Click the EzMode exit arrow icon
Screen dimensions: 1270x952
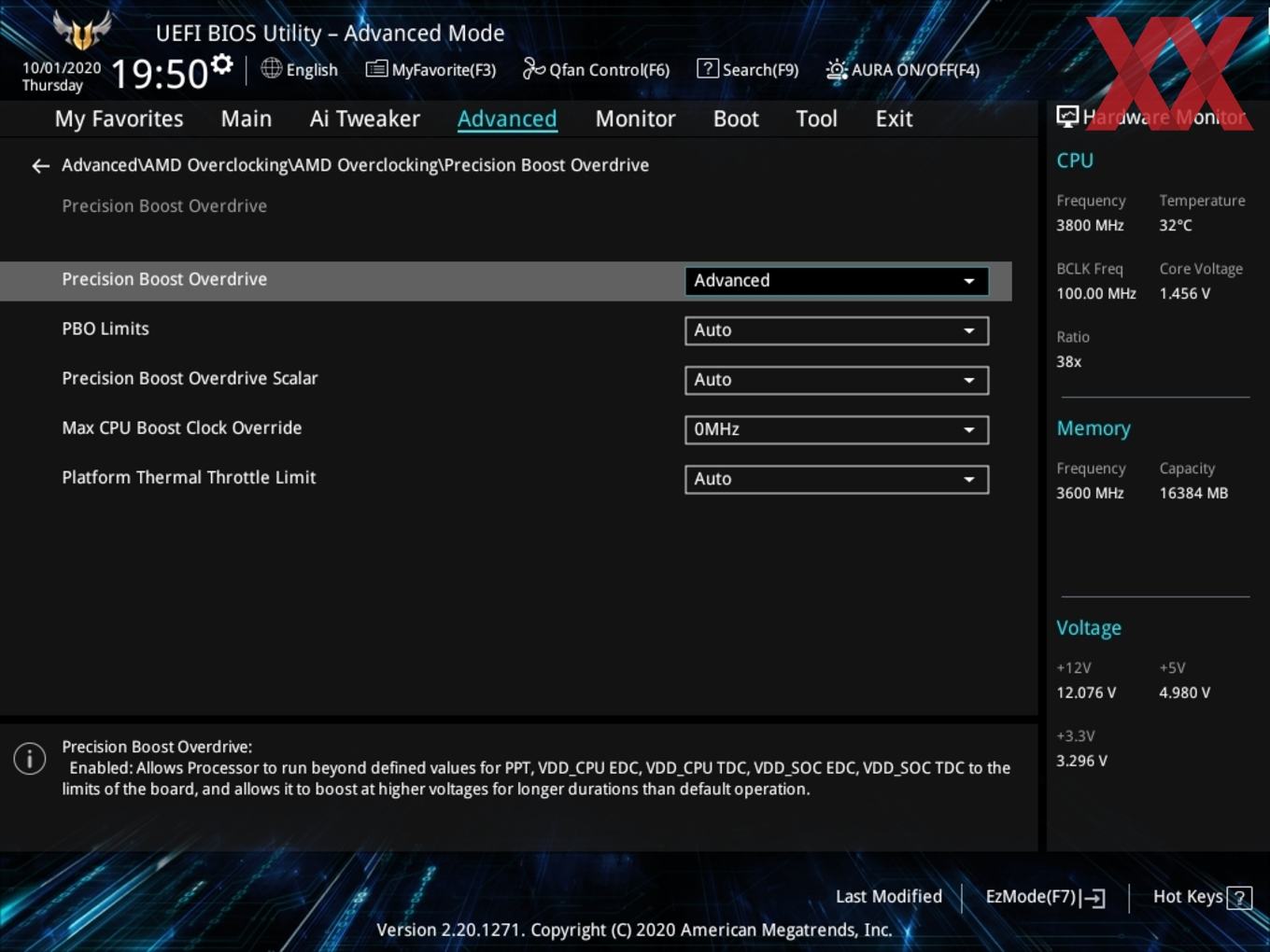[1094, 898]
